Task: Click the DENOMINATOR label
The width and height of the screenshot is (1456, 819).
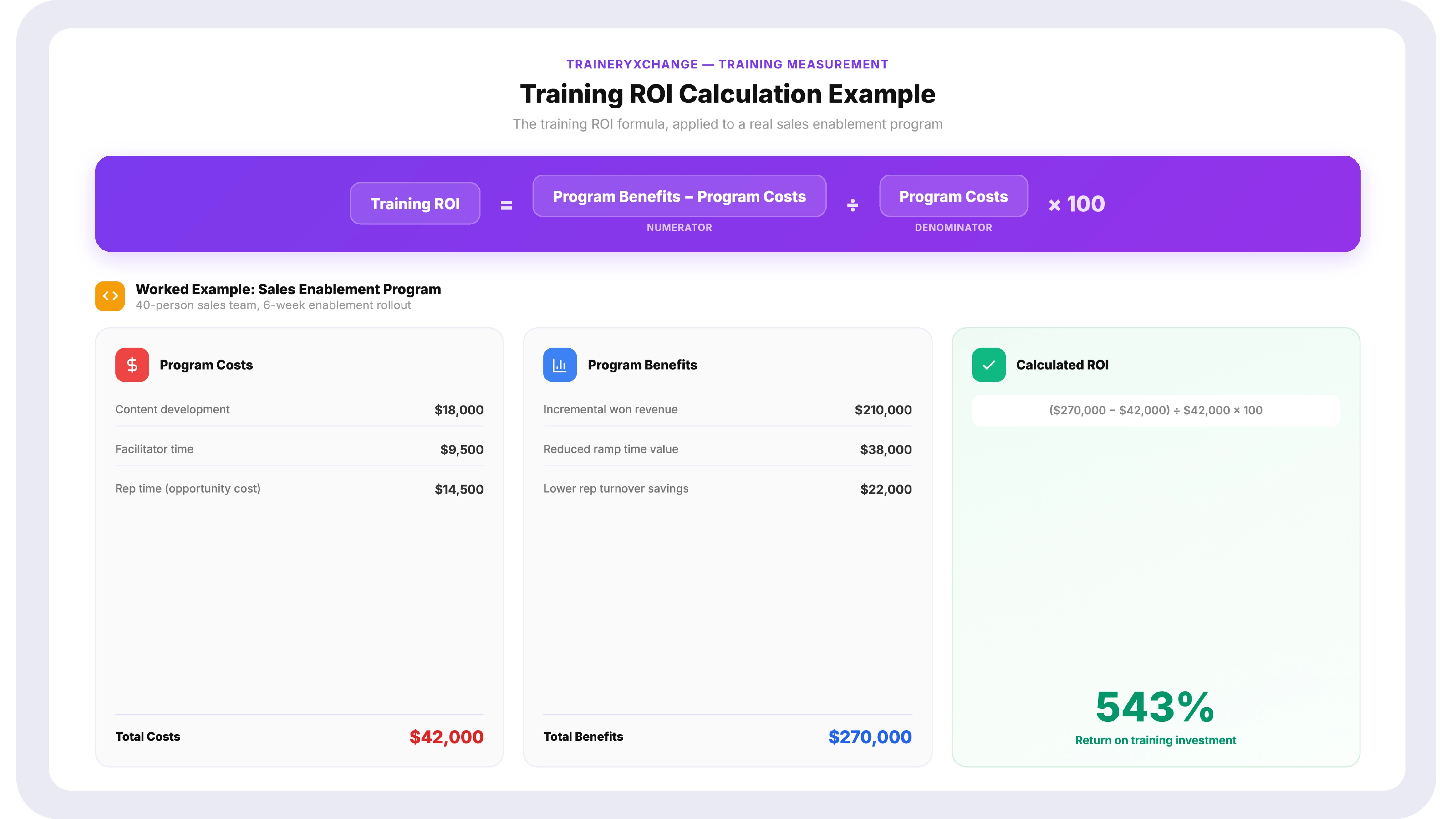Action: tap(954, 227)
